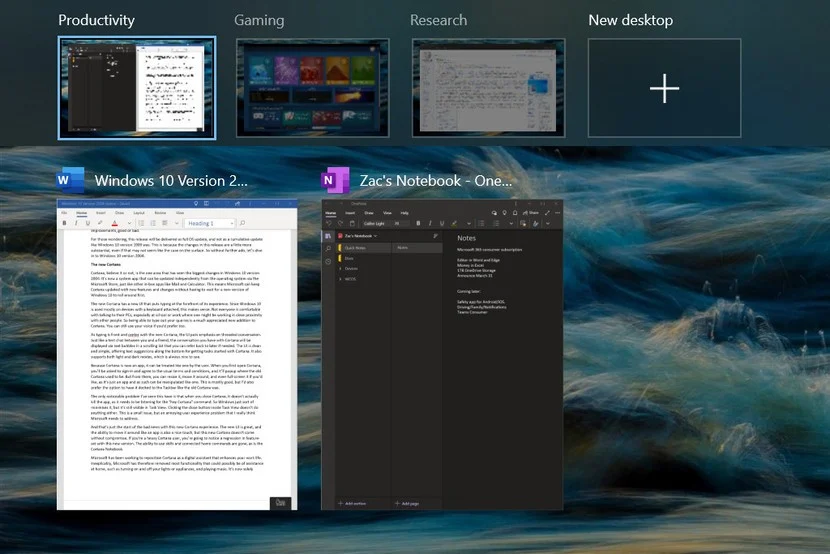Open the Insert tab in the Word window

pos(101,213)
